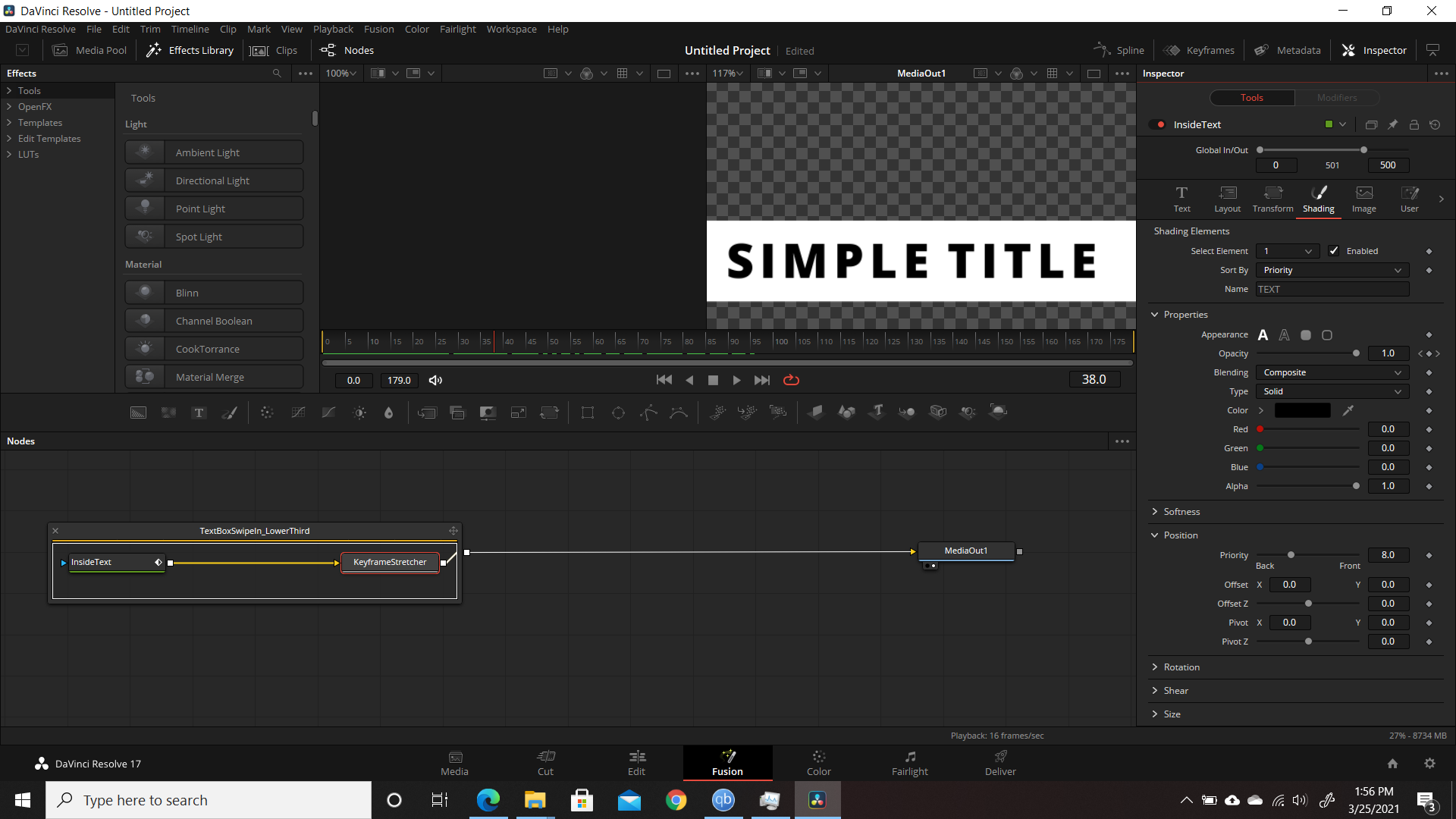Add Channel Boolean material

(214, 321)
